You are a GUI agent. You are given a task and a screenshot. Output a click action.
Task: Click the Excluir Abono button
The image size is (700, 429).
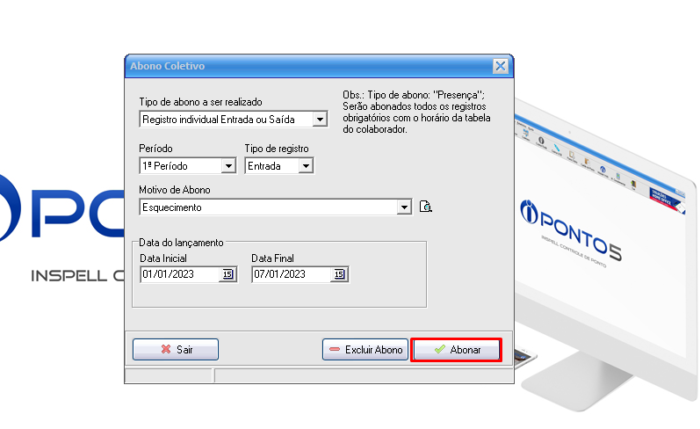pyautogui.click(x=365, y=350)
